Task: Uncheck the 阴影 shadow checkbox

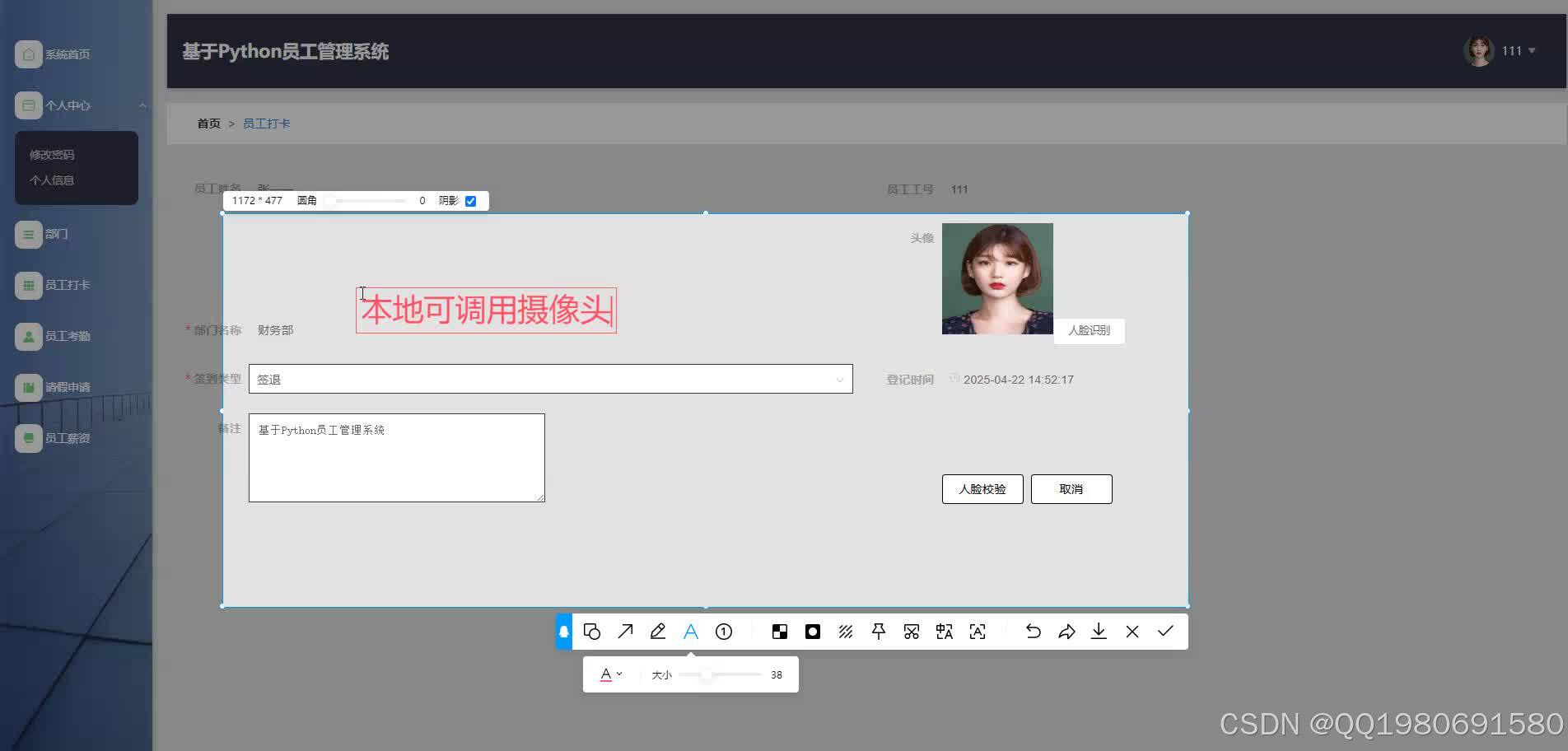Action: (470, 200)
